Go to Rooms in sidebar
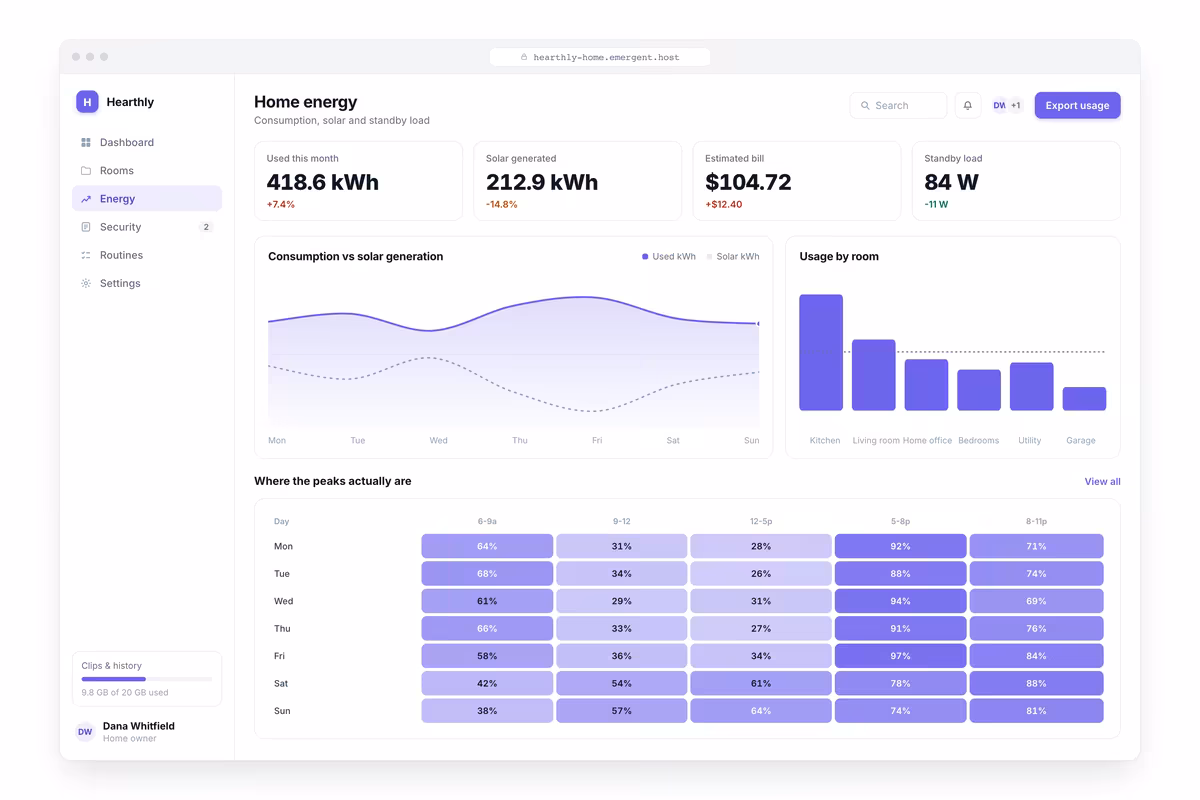Image resolution: width=1200 pixels, height=800 pixels. (147, 170)
